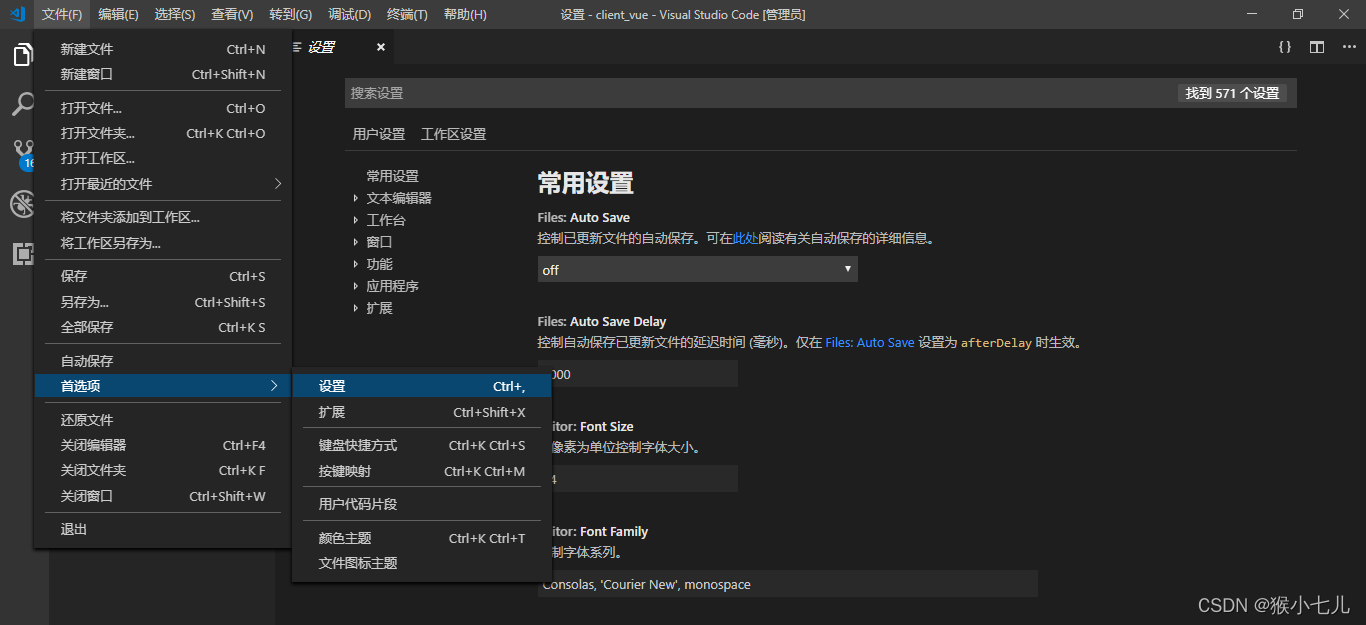The width and height of the screenshot is (1366, 625).
Task: Split the editor with split icon
Action: pyautogui.click(x=1317, y=47)
